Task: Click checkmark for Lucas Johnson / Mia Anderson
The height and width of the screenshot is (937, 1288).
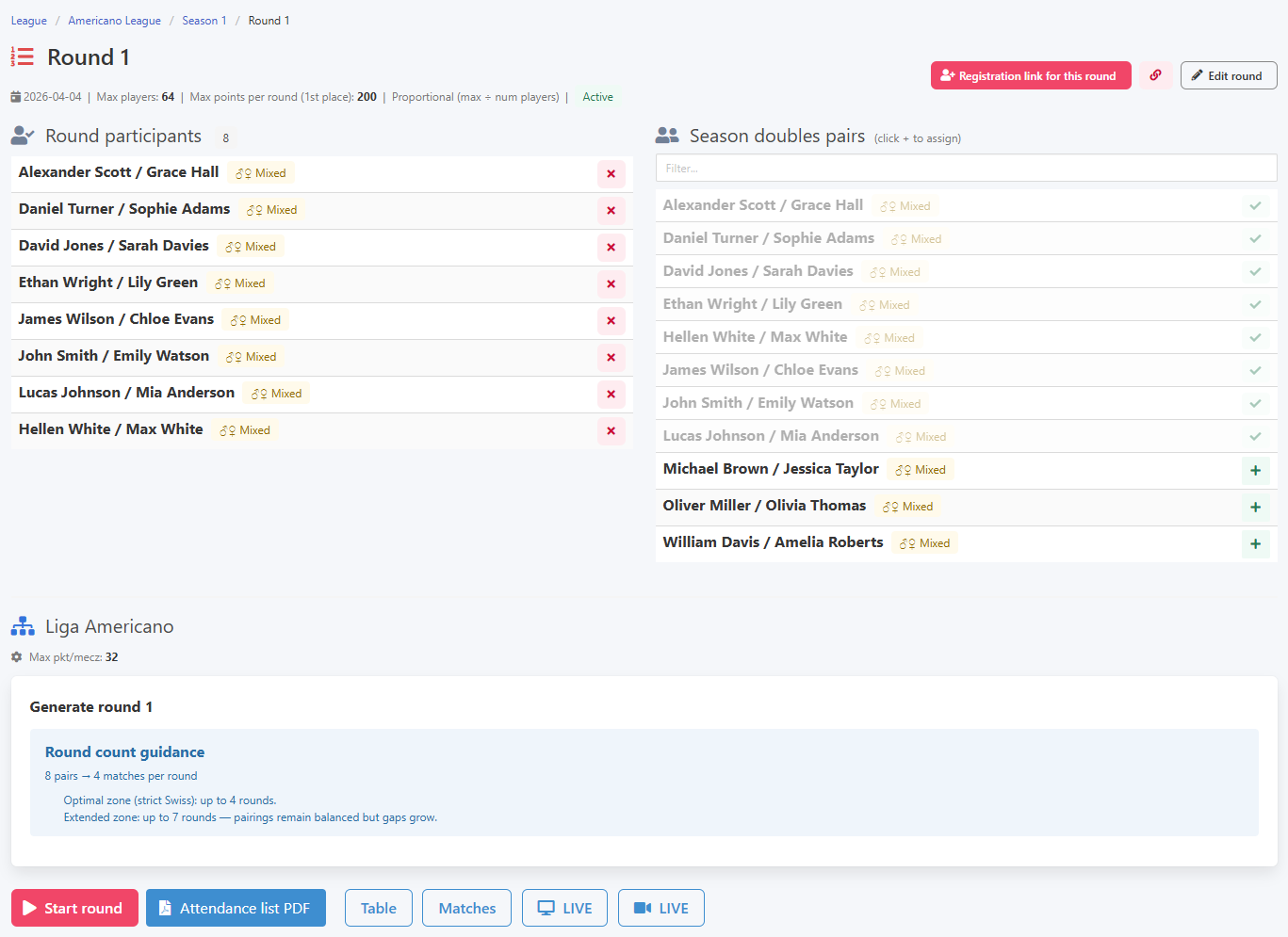Action: point(1255,436)
